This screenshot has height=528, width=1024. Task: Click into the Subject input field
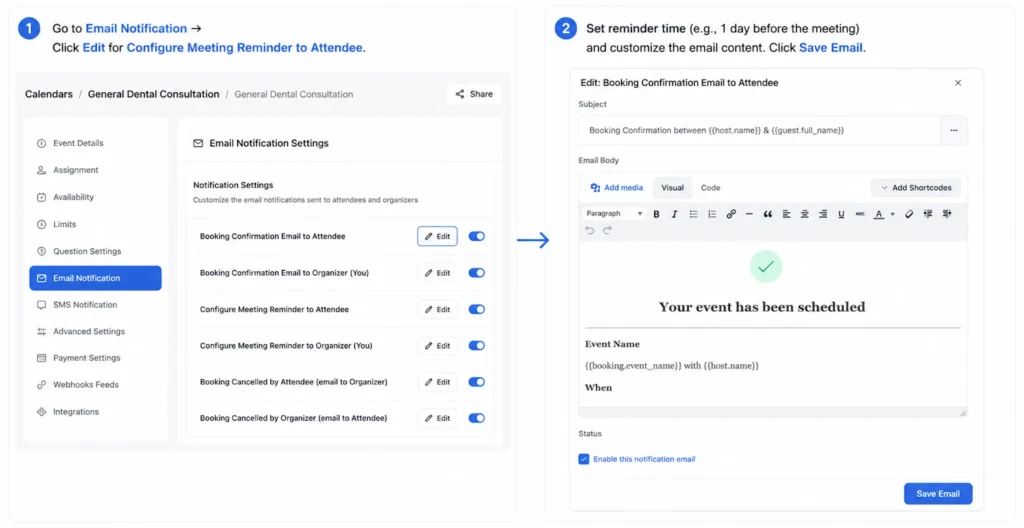click(x=760, y=131)
